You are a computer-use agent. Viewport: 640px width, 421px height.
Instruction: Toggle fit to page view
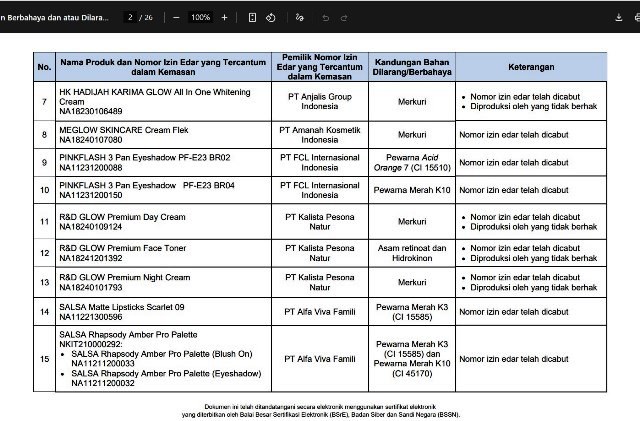tap(253, 17)
